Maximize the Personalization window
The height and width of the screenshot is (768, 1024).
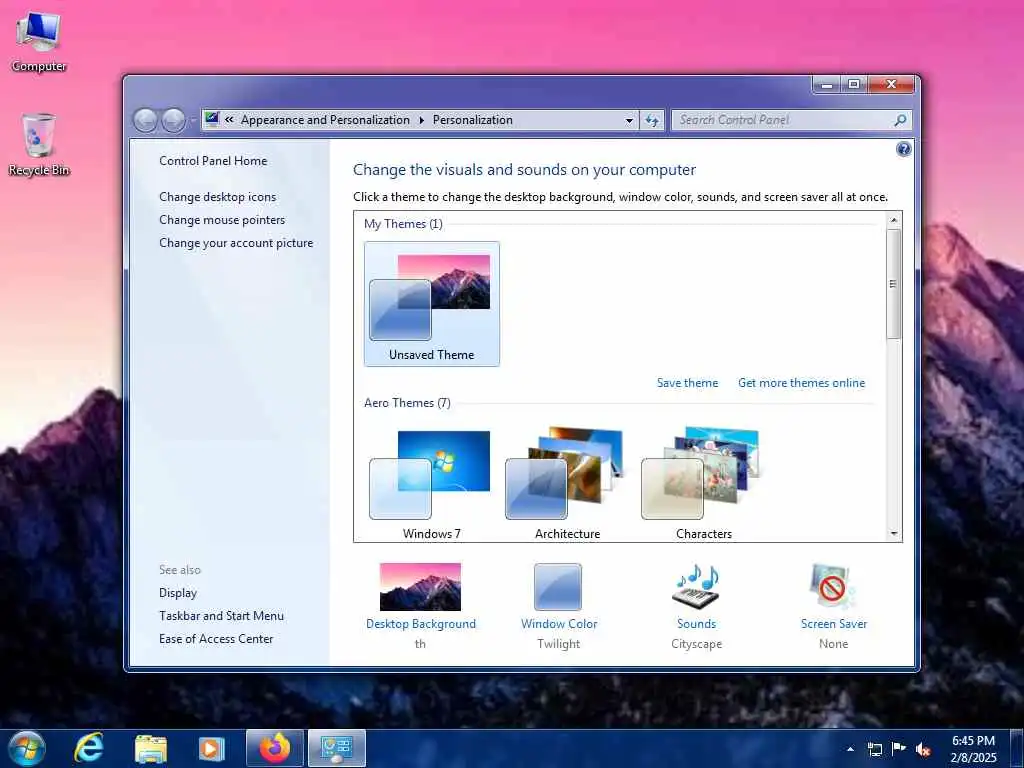point(854,84)
